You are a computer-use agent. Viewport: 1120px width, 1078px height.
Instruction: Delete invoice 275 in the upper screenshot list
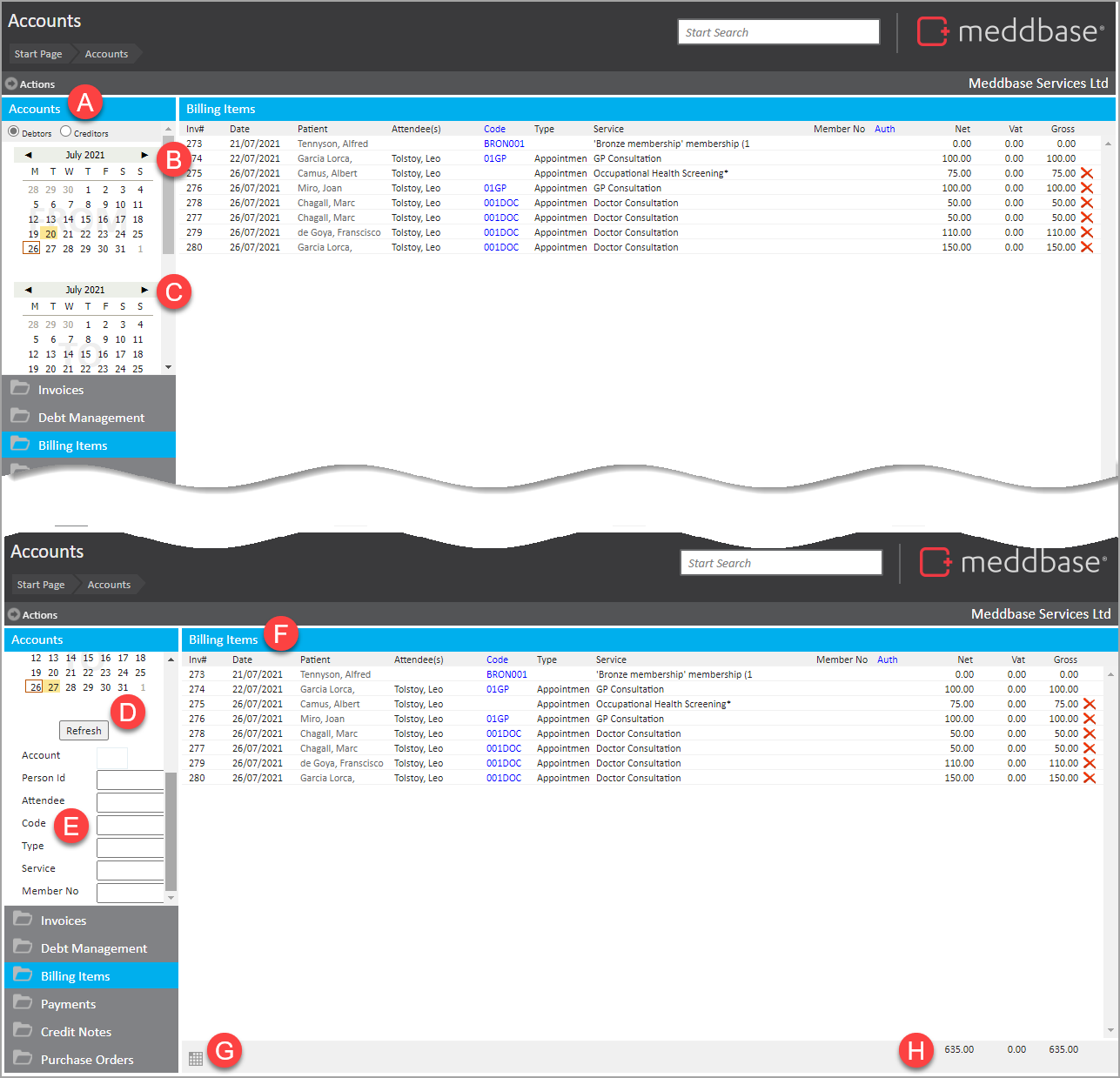pyautogui.click(x=1087, y=173)
